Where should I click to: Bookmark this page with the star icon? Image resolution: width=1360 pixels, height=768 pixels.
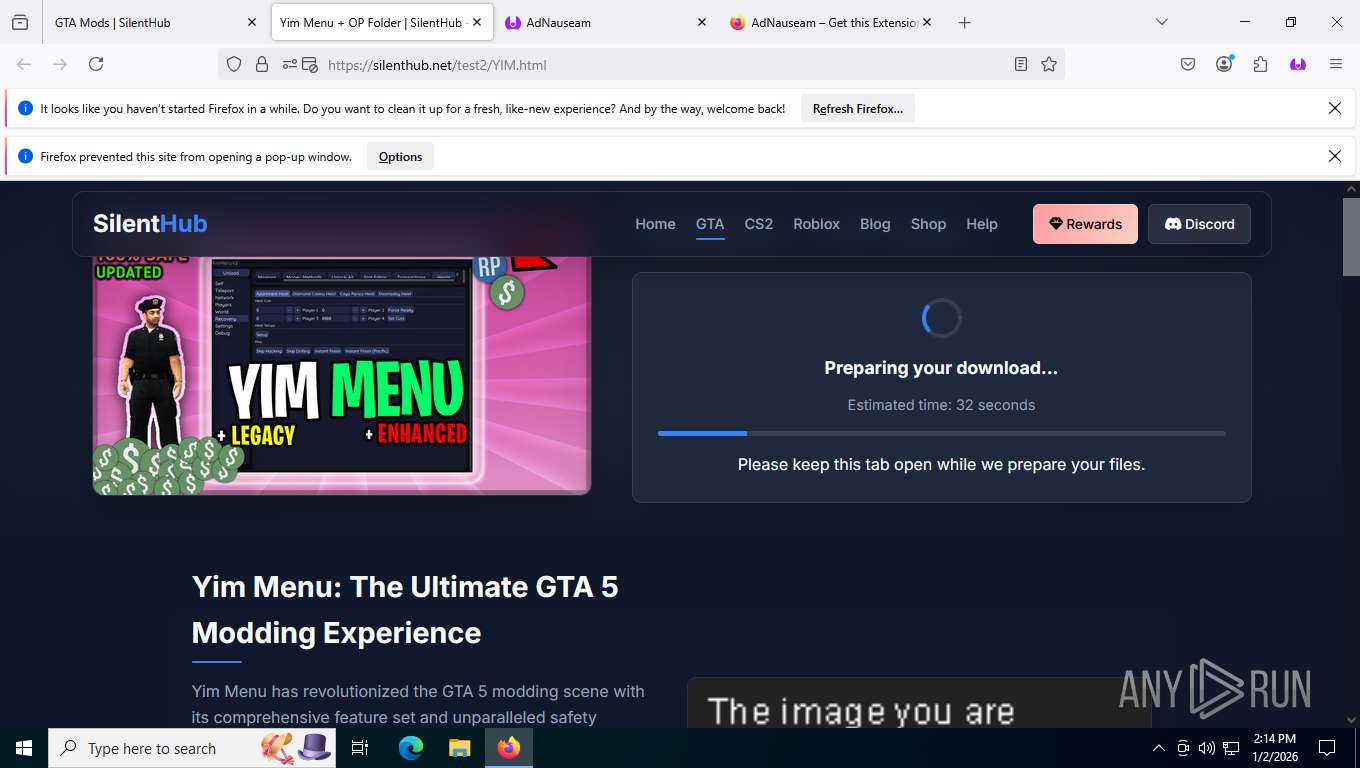[x=1048, y=64]
